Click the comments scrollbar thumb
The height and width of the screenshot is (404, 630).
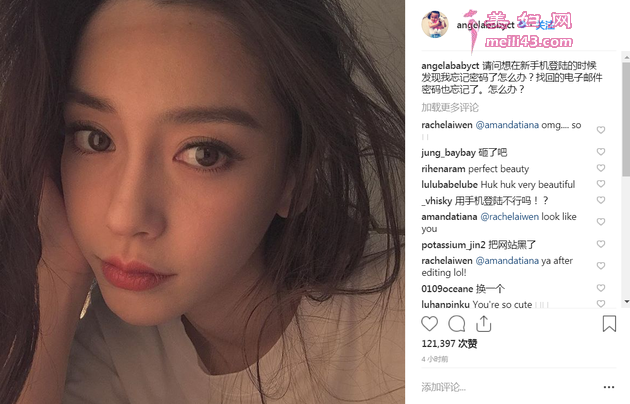pos(626,119)
